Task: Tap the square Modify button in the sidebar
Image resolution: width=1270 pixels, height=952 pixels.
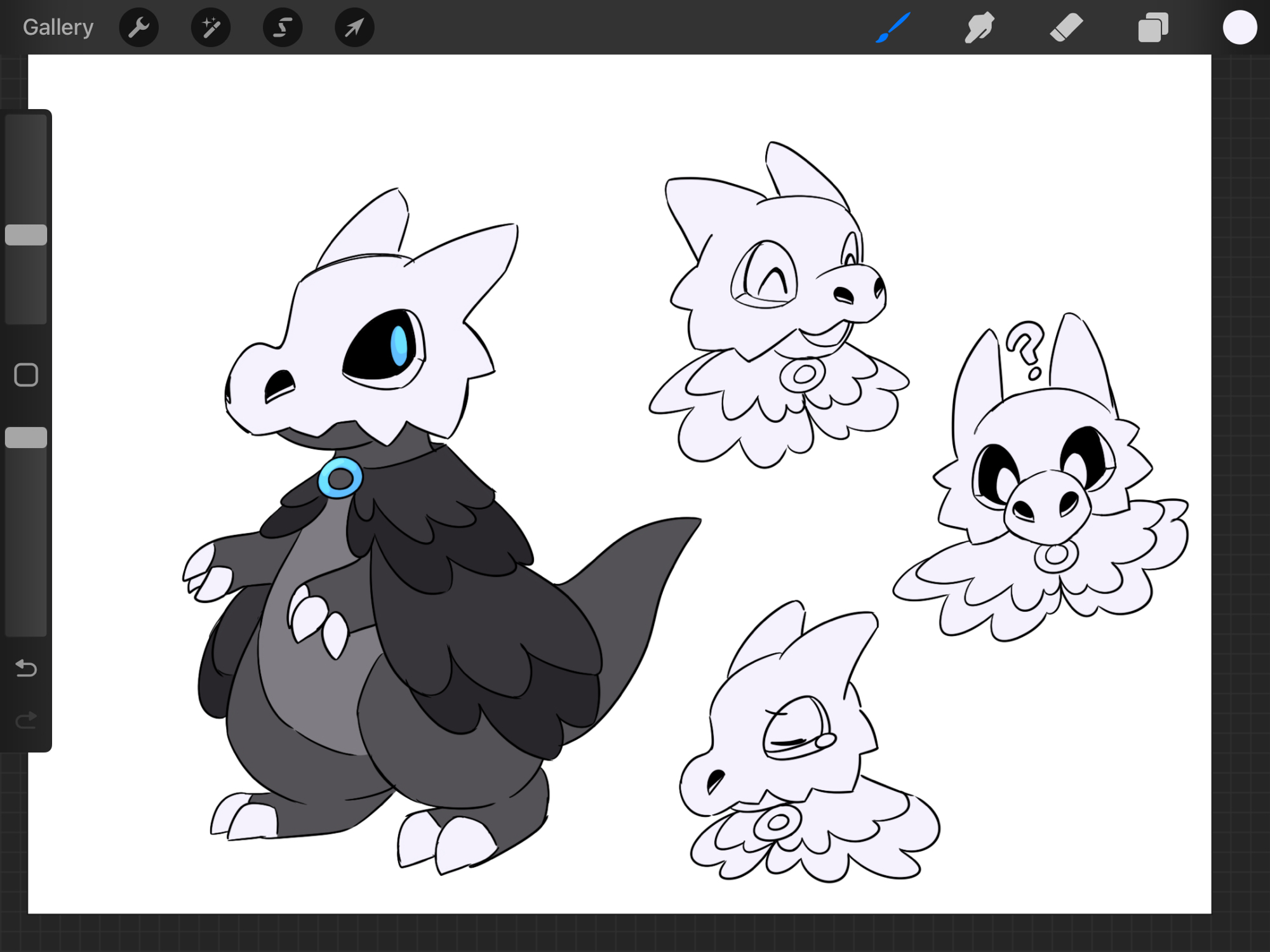Action: (x=26, y=375)
